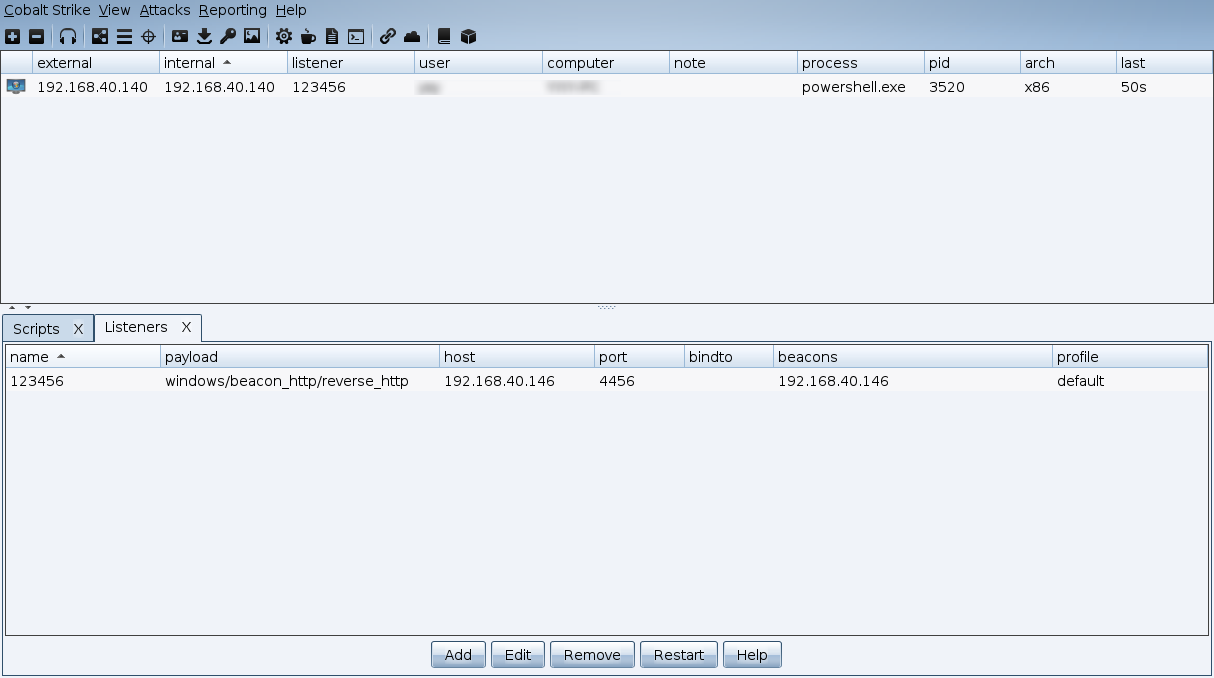
Task: Click the Disconnect from team server minus icon
Action: click(x=36, y=36)
